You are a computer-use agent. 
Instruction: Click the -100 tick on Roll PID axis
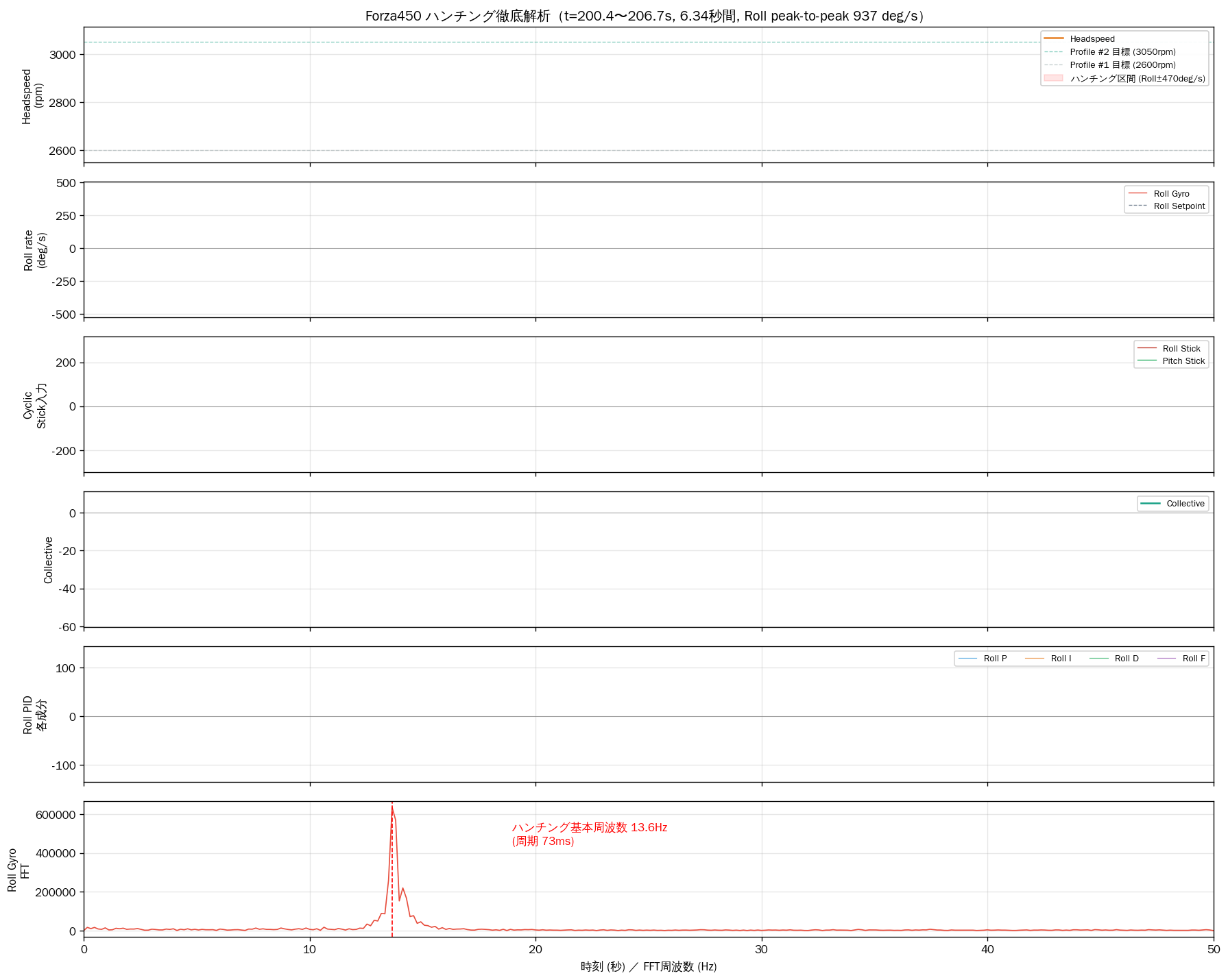point(64,765)
